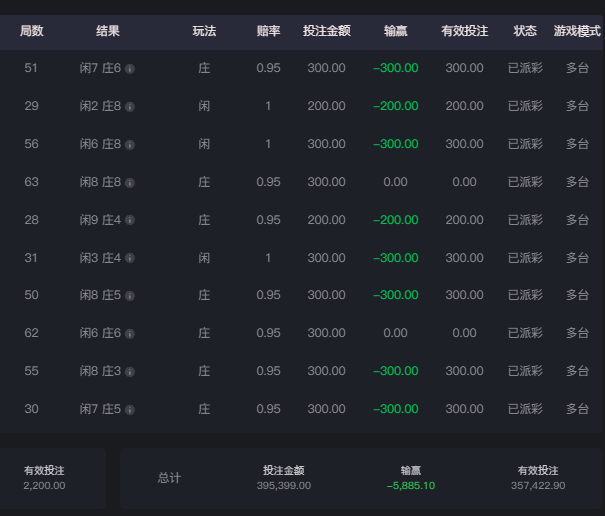The image size is (605, 516).
Task: Click -200.00 in round 29 row
Action: point(396,106)
